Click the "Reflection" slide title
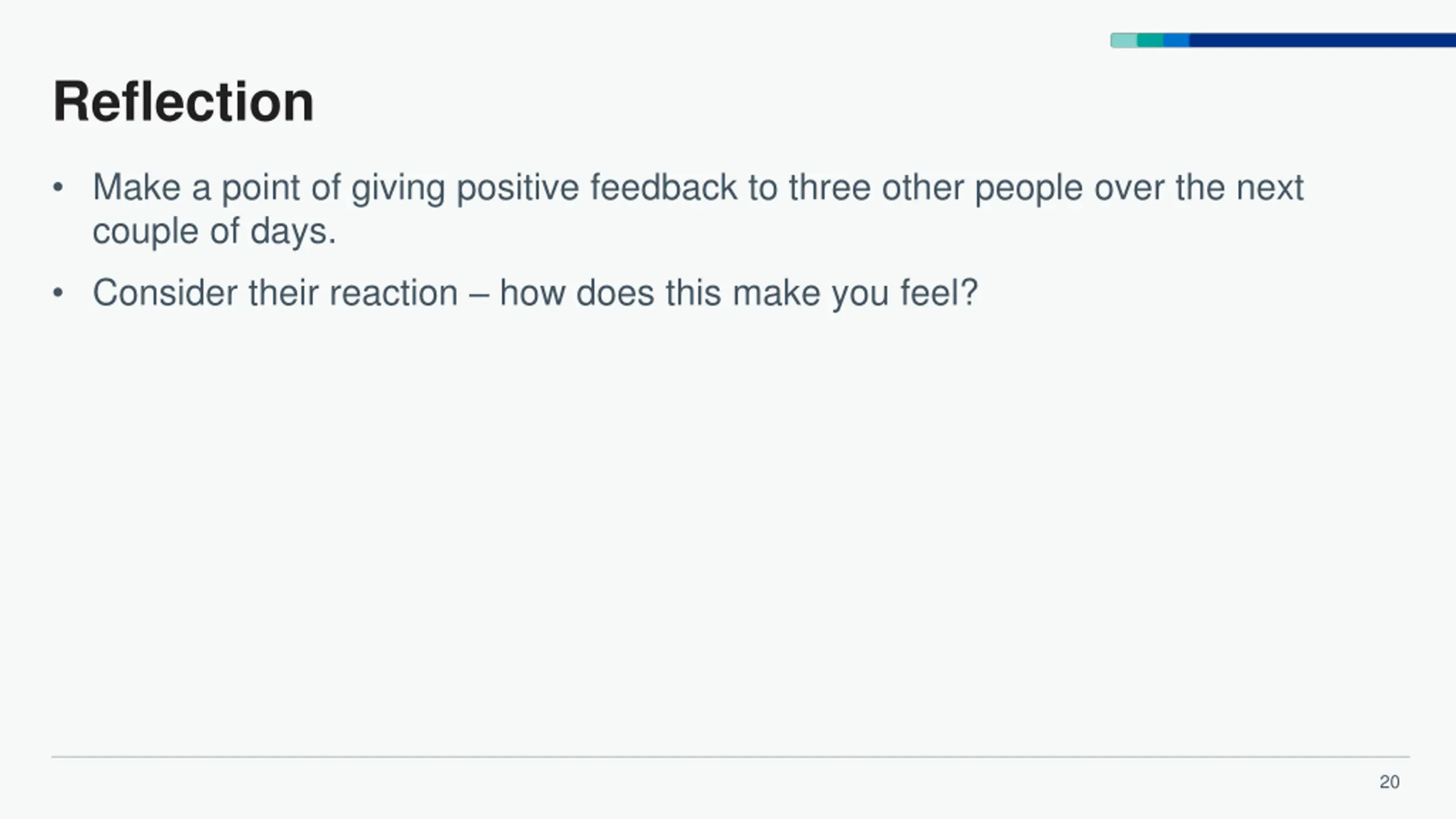 pos(183,102)
